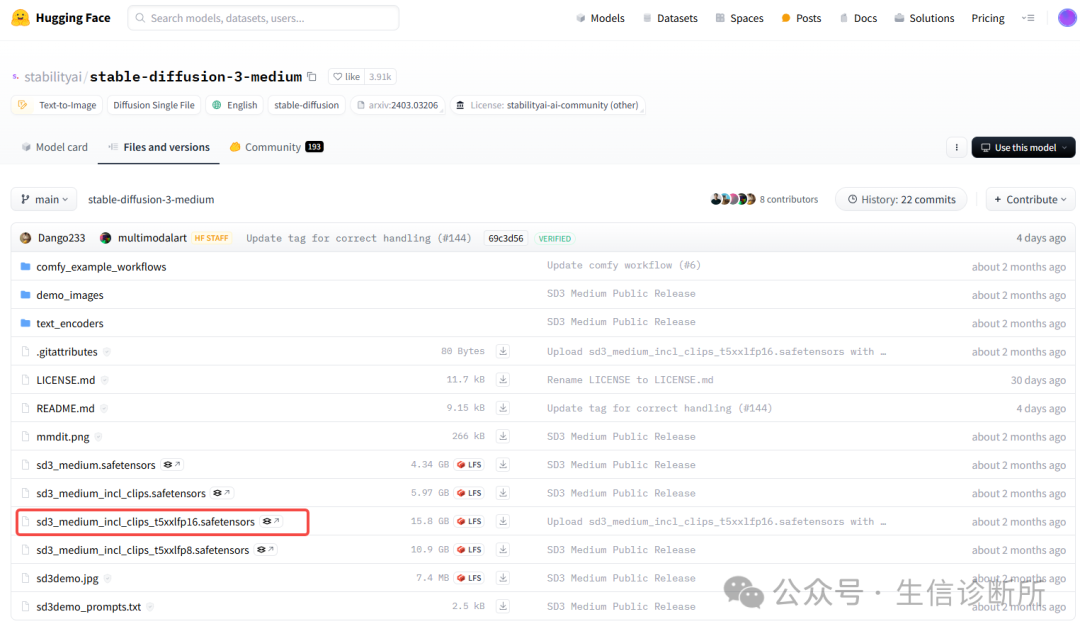Download the LICENSE.md file

pyautogui.click(x=503, y=380)
